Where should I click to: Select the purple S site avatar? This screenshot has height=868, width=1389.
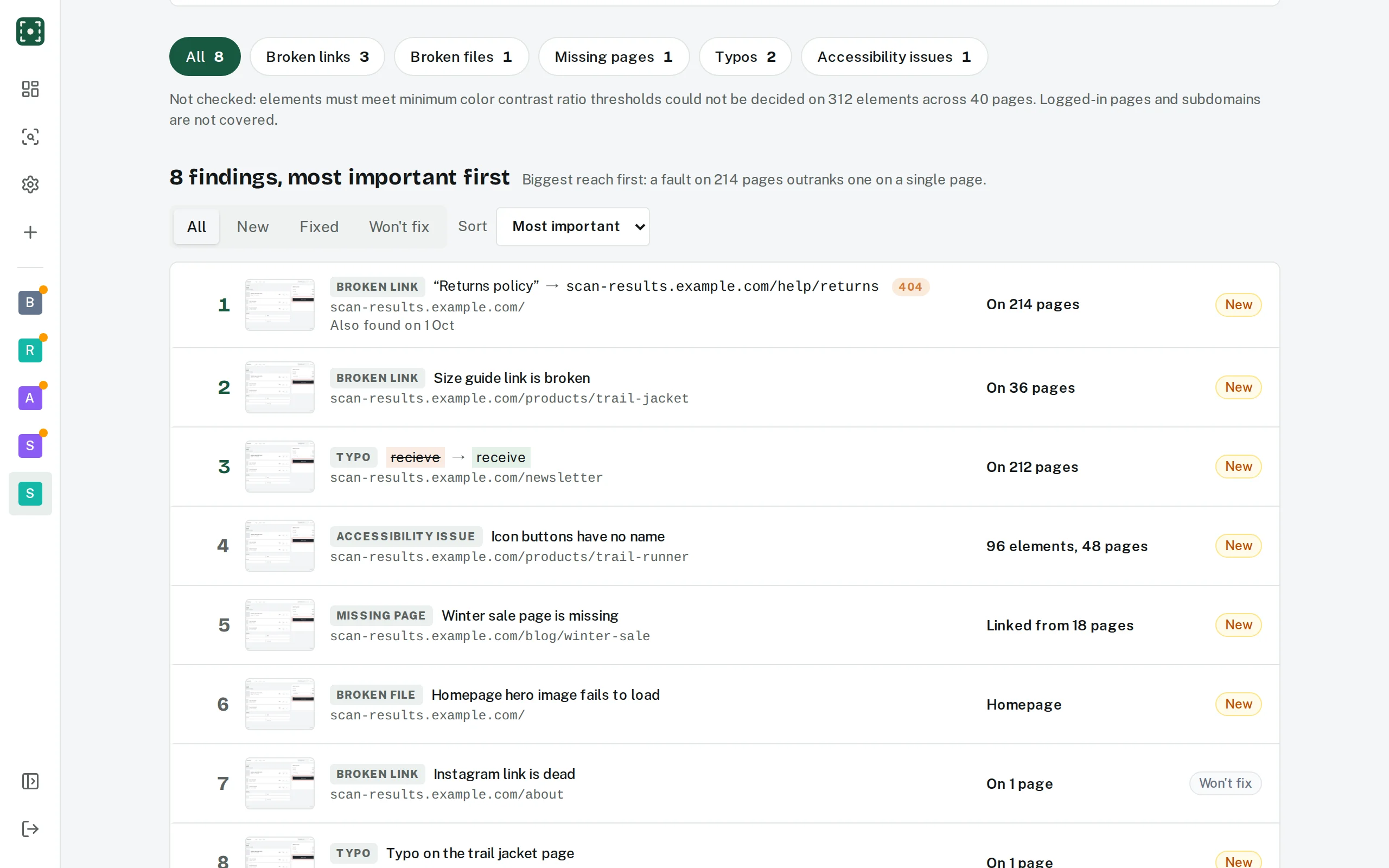click(30, 445)
